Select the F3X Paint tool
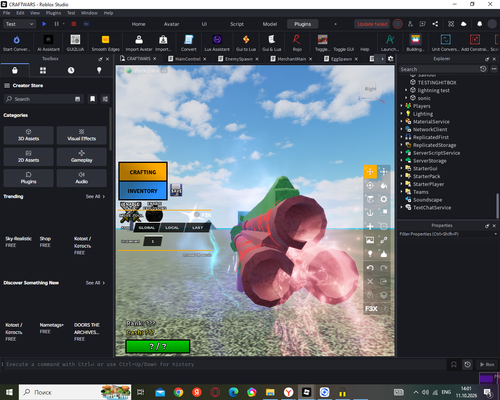Viewport: 500px width, 400px height. (x=384, y=185)
